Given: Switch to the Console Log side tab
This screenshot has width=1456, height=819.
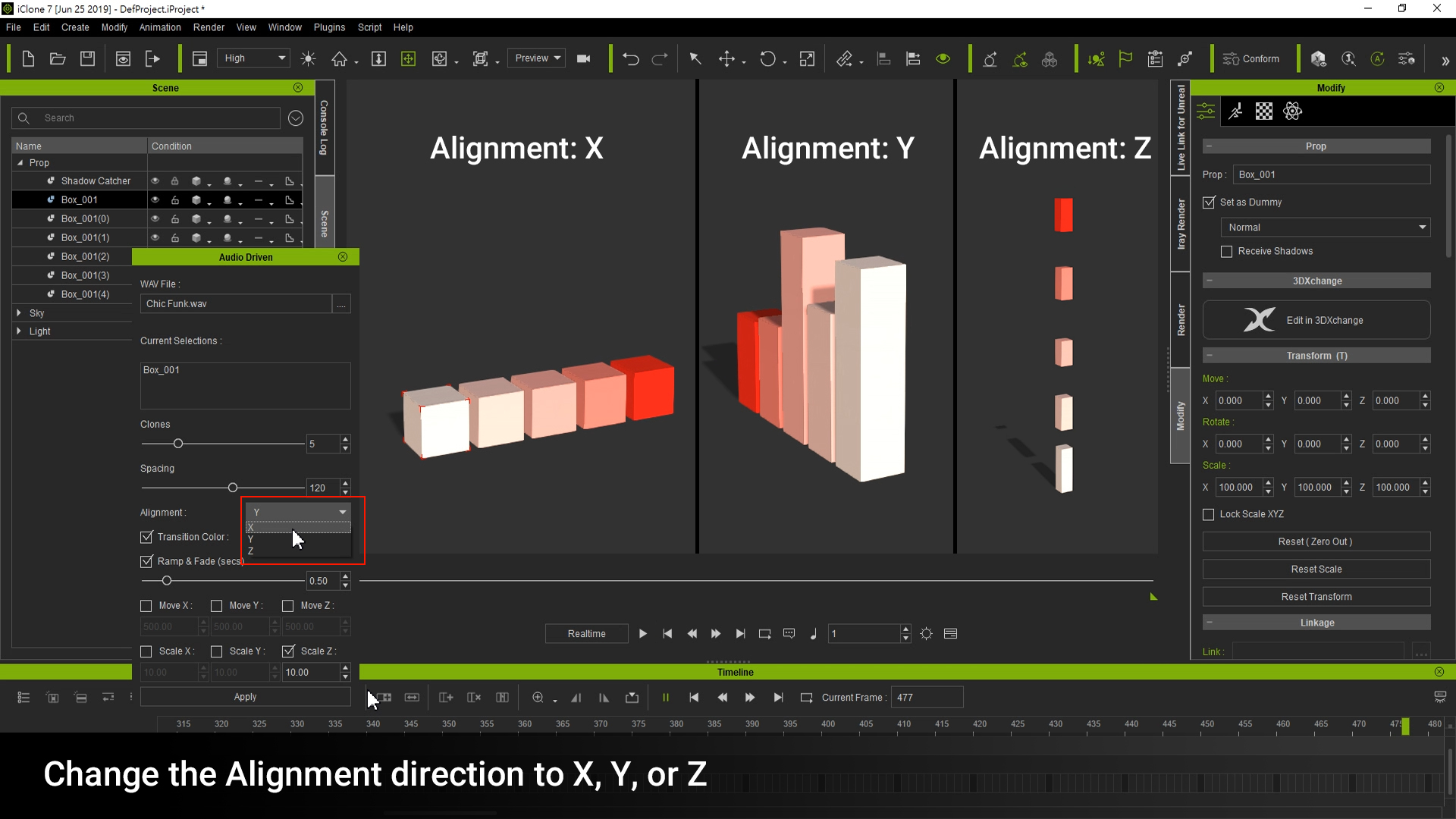Looking at the screenshot, I should pos(325,127).
